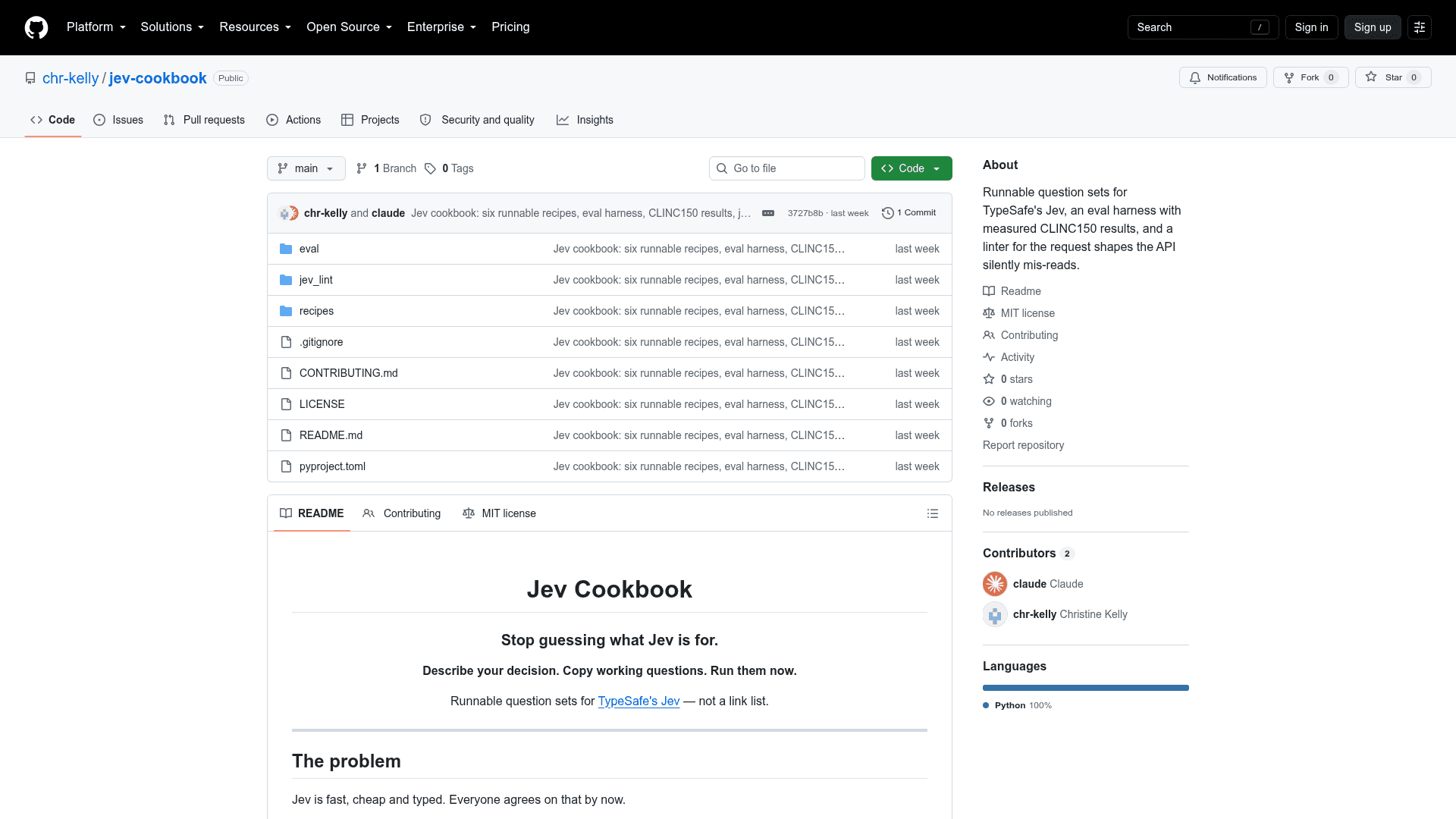This screenshot has width=1456, height=819.
Task: Open the README outline list icon
Action: pos(933,513)
